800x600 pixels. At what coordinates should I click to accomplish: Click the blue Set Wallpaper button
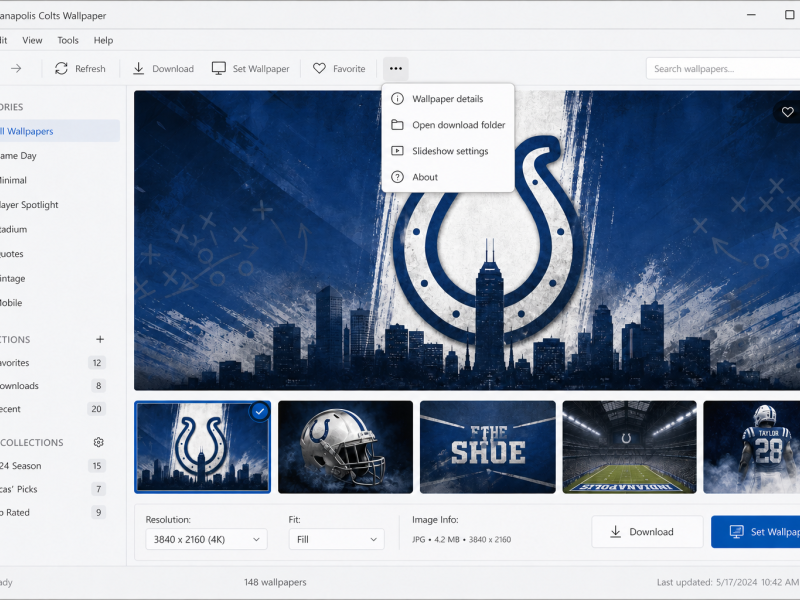click(756, 532)
